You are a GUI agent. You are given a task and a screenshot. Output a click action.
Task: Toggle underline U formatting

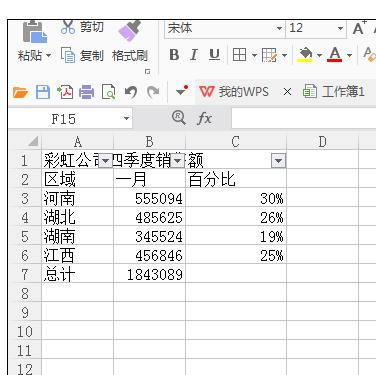pyautogui.click(x=214, y=55)
